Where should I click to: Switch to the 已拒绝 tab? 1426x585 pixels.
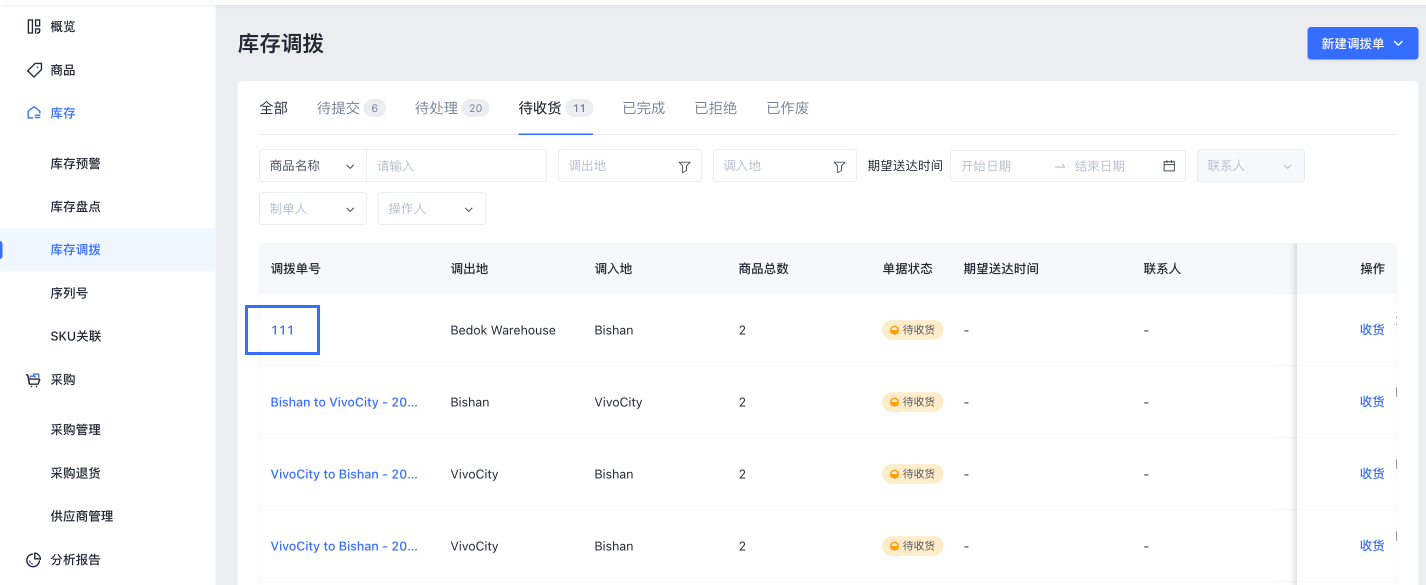pyautogui.click(x=716, y=108)
